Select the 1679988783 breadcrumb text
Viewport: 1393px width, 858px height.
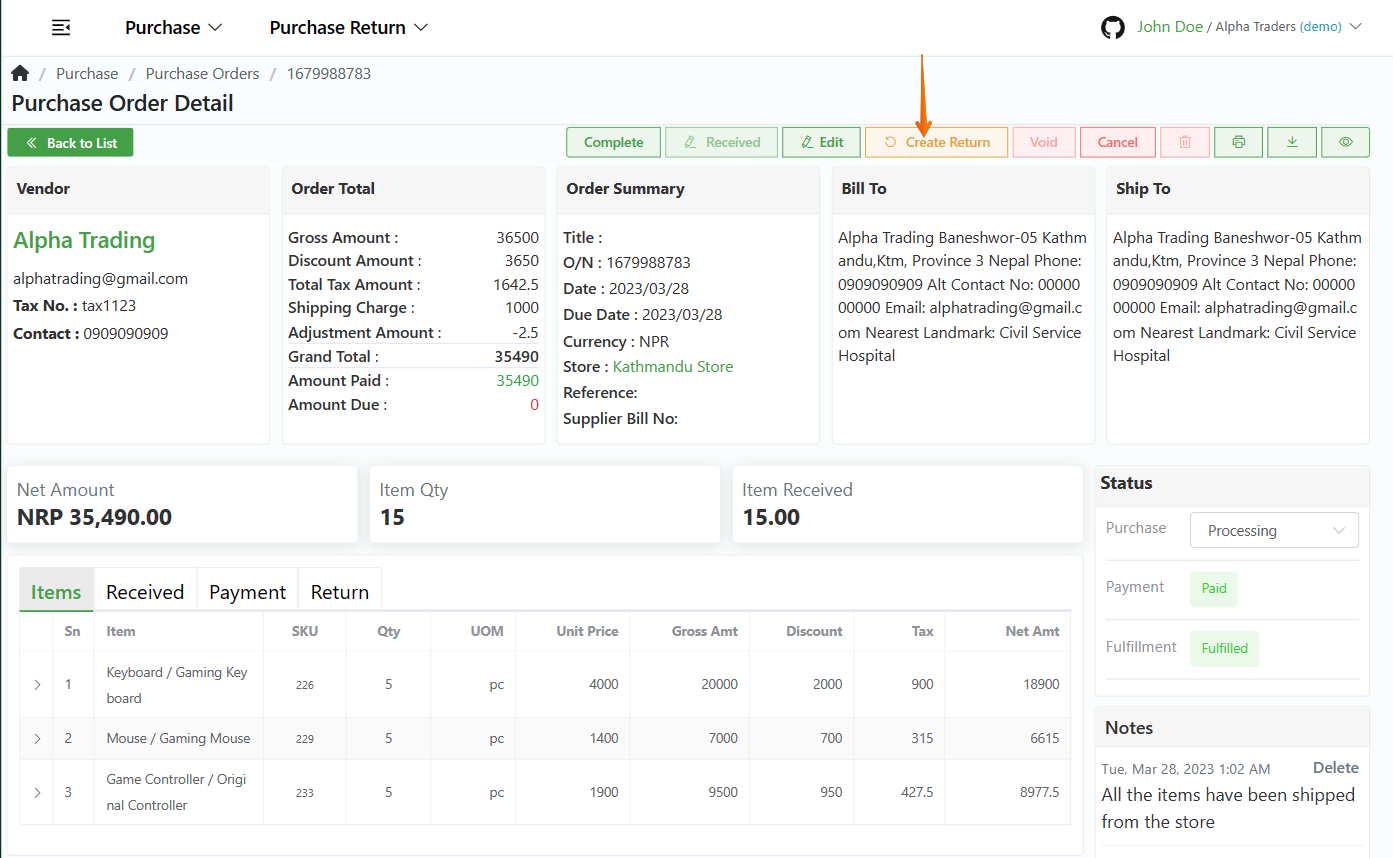[x=329, y=74]
